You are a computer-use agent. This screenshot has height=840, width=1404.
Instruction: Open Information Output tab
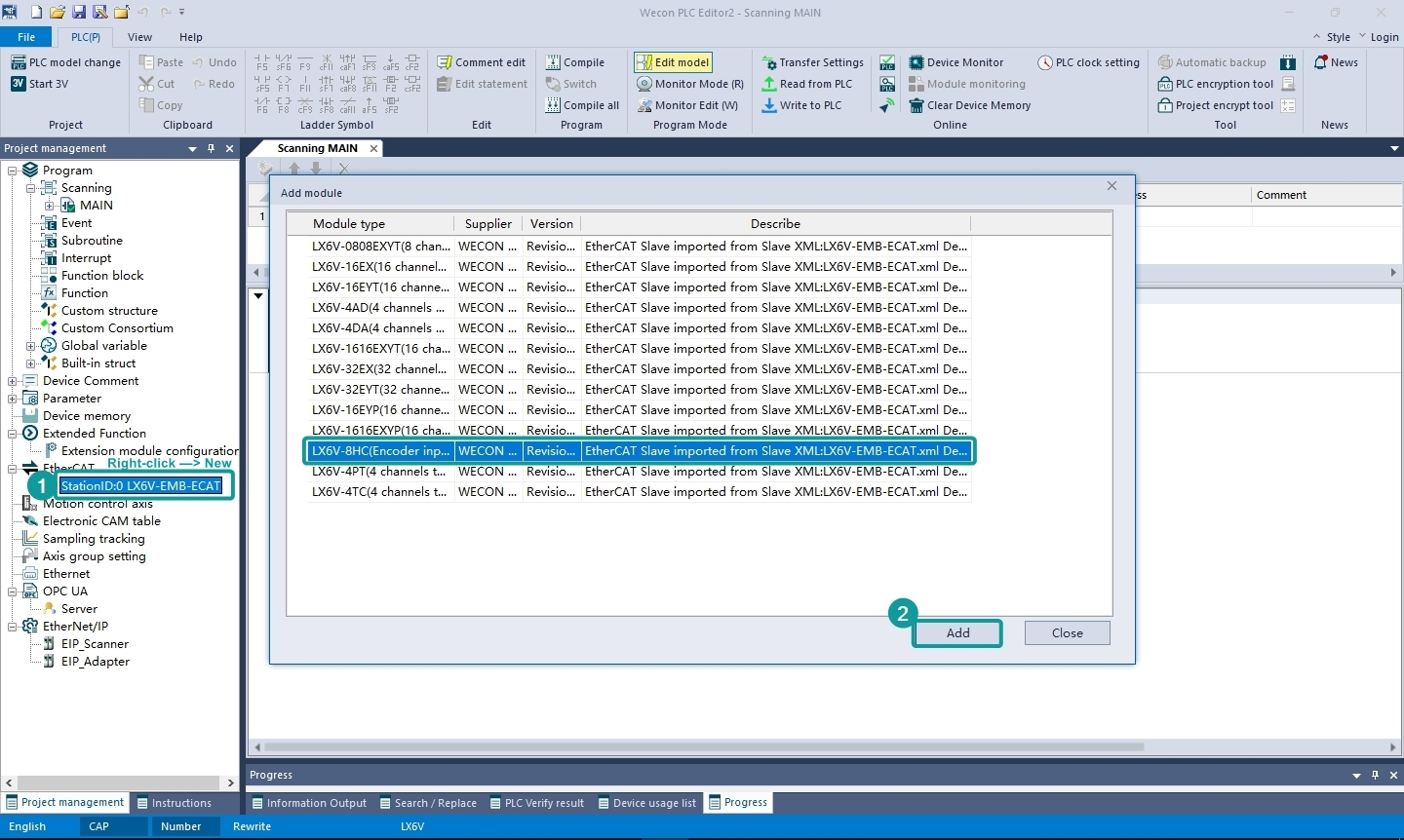[x=309, y=803]
